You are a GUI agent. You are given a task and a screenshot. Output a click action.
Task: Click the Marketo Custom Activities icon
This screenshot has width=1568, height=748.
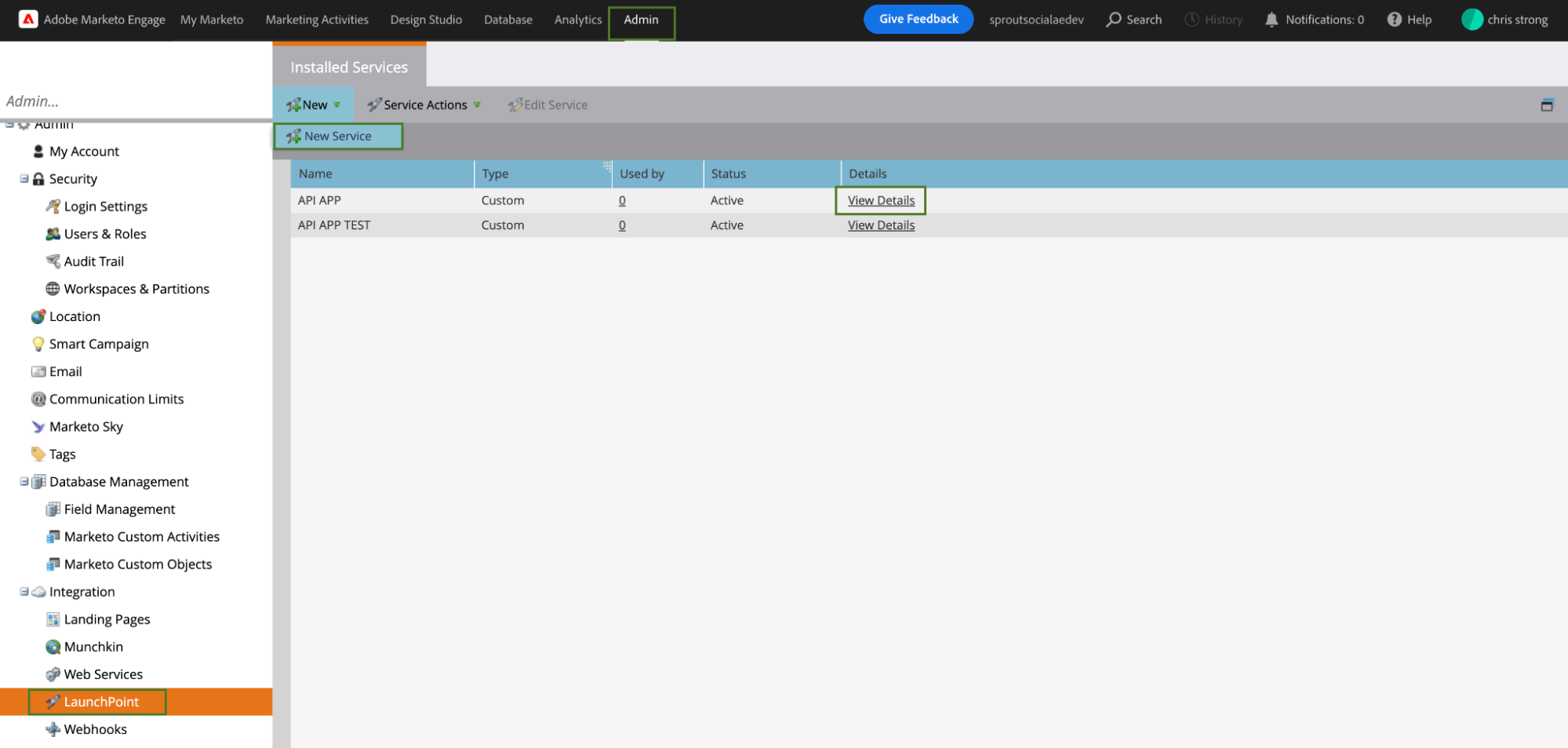tap(53, 537)
